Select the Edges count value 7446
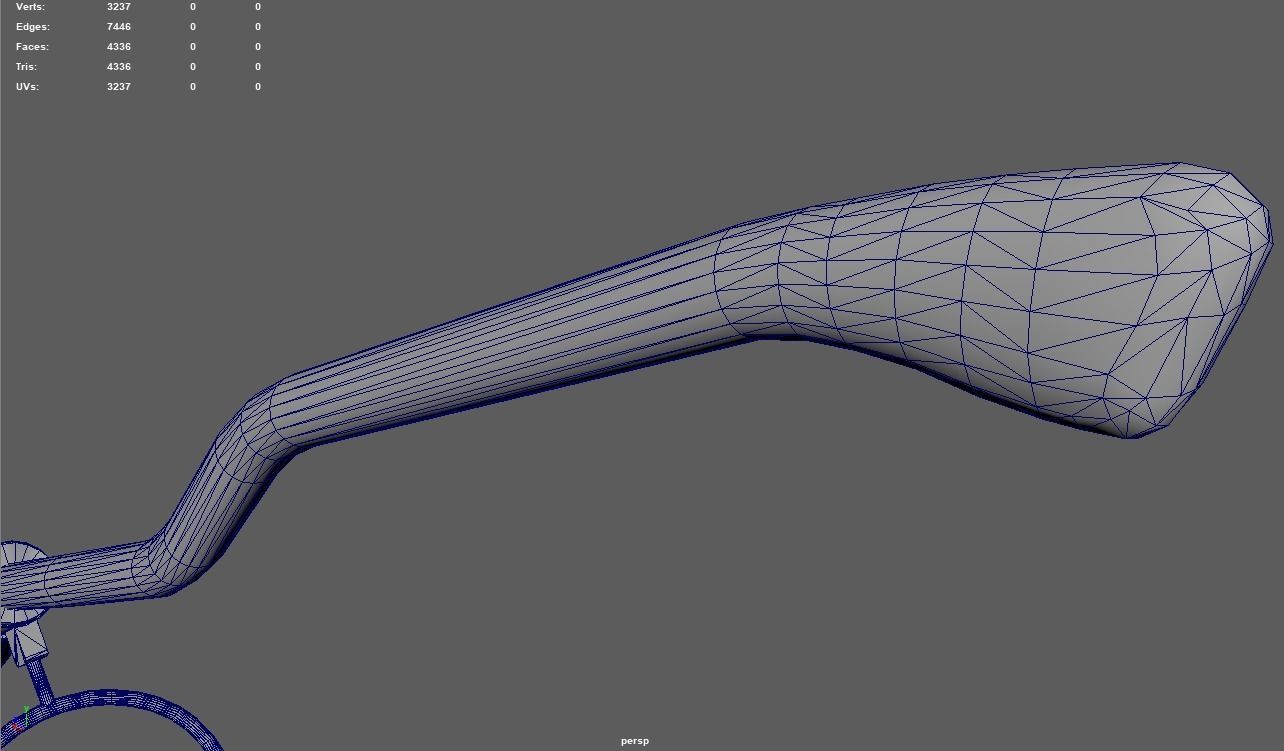The image size is (1284, 751). (x=119, y=27)
